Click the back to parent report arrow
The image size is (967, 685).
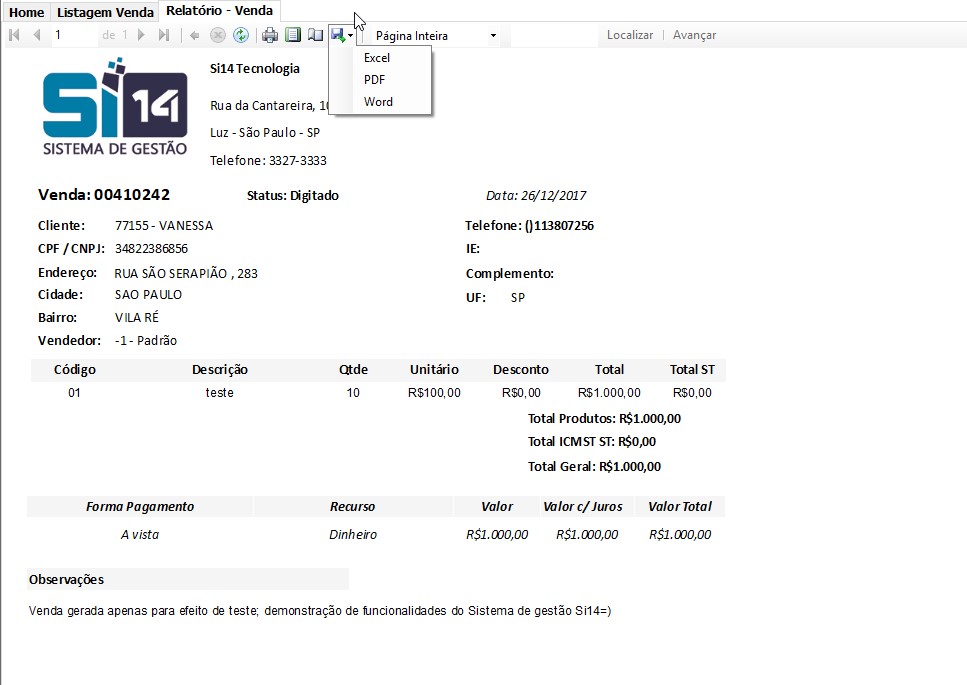coord(195,35)
